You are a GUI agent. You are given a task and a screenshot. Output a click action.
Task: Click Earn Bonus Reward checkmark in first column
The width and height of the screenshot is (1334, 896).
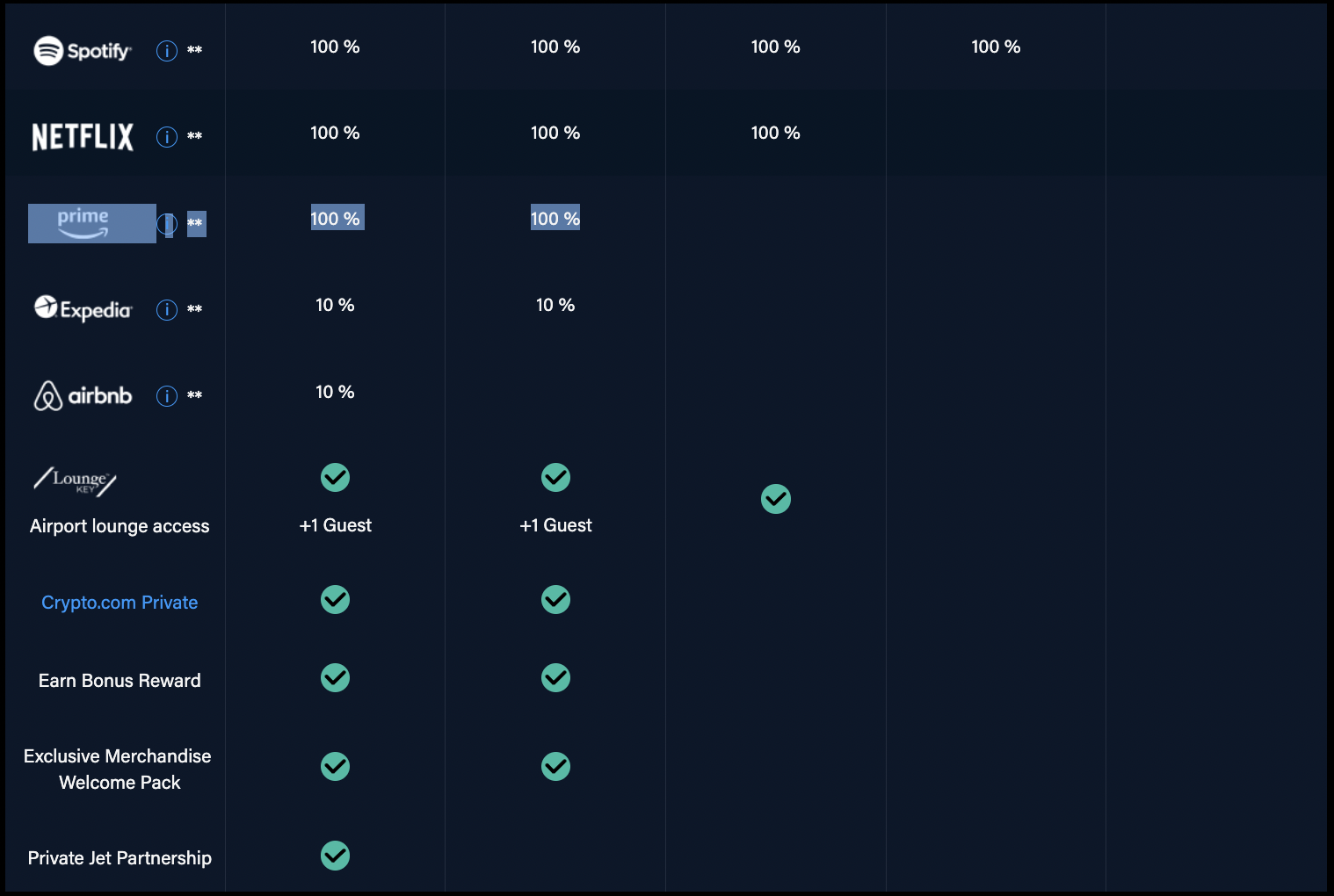pos(335,677)
